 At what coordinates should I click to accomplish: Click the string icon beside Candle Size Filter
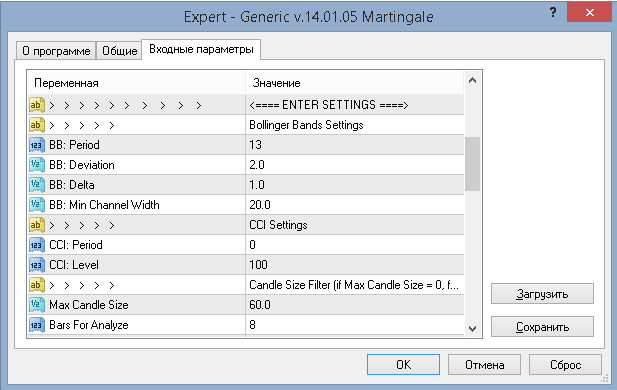[x=37, y=285]
